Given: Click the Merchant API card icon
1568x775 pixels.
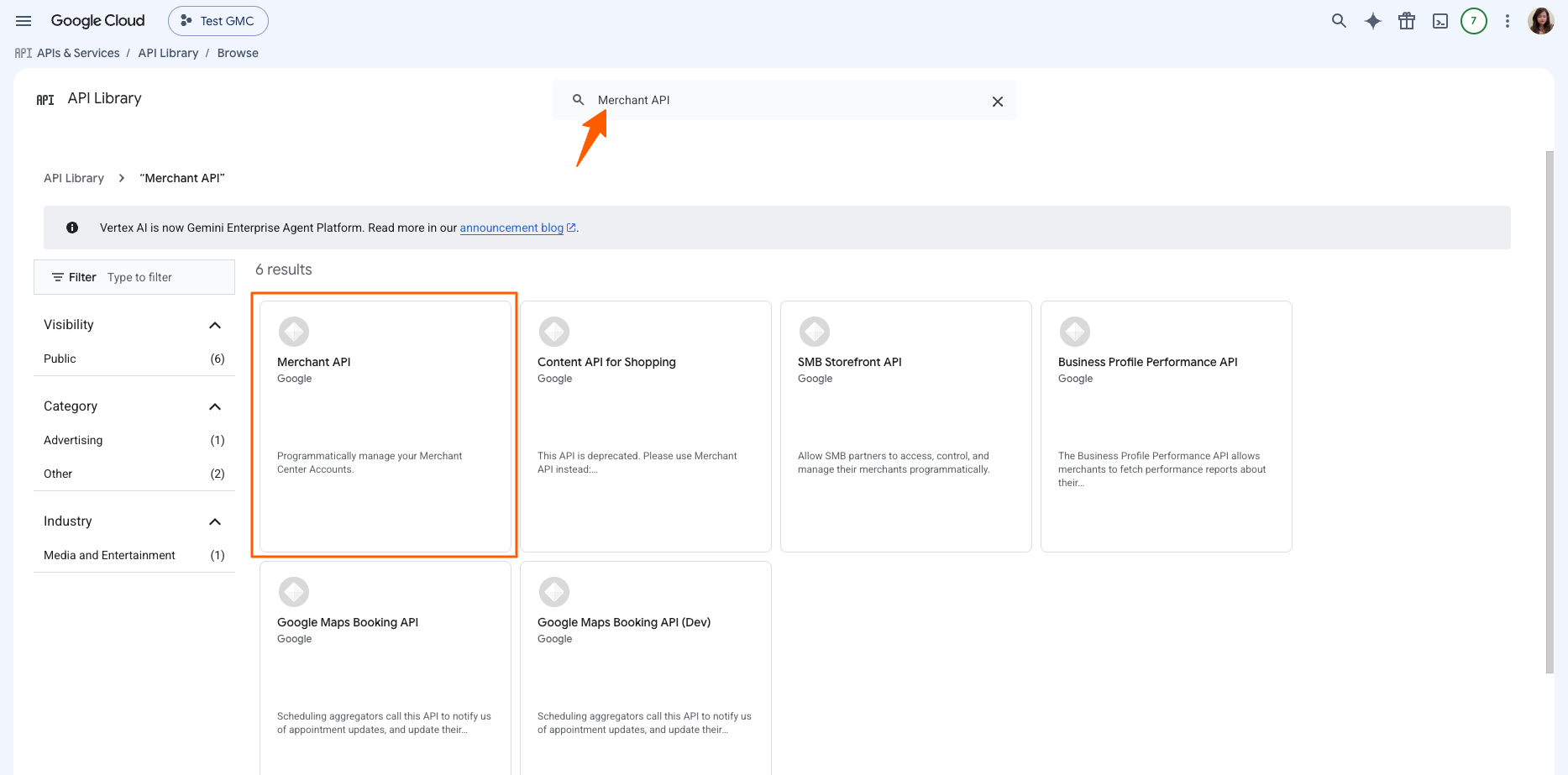Looking at the screenshot, I should [294, 332].
